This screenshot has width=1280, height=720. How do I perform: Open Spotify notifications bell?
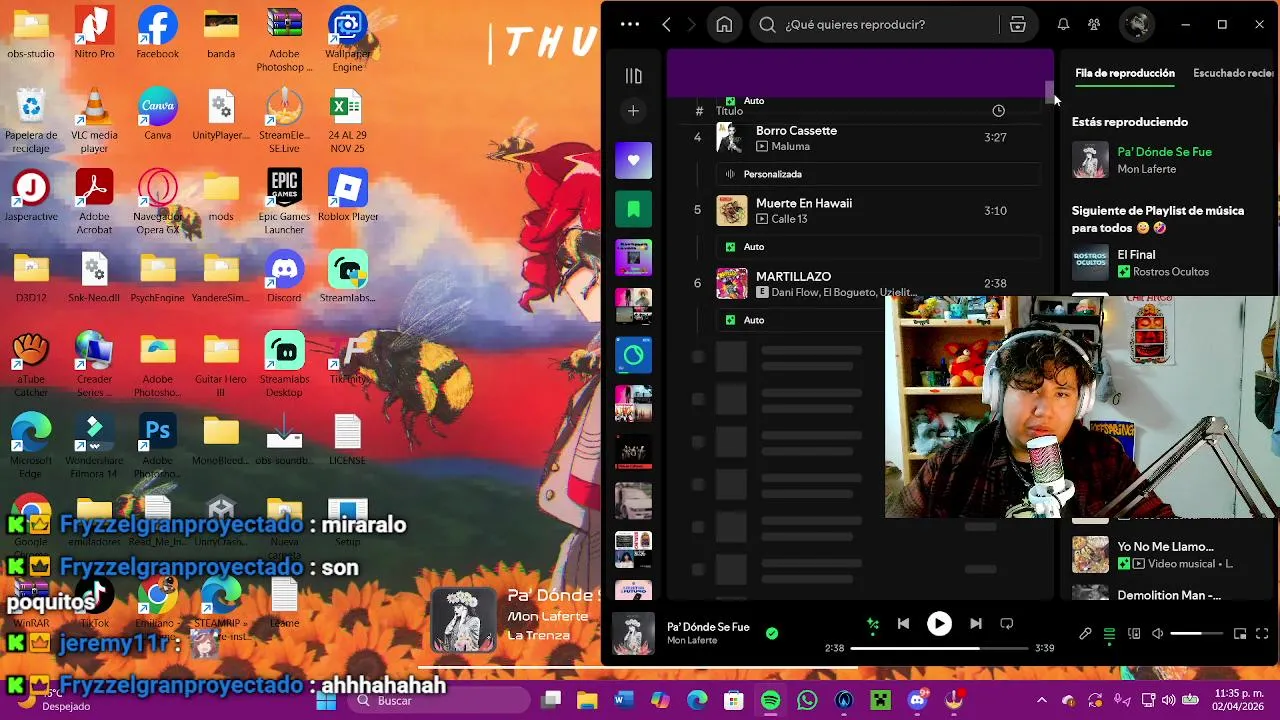coord(1063,24)
